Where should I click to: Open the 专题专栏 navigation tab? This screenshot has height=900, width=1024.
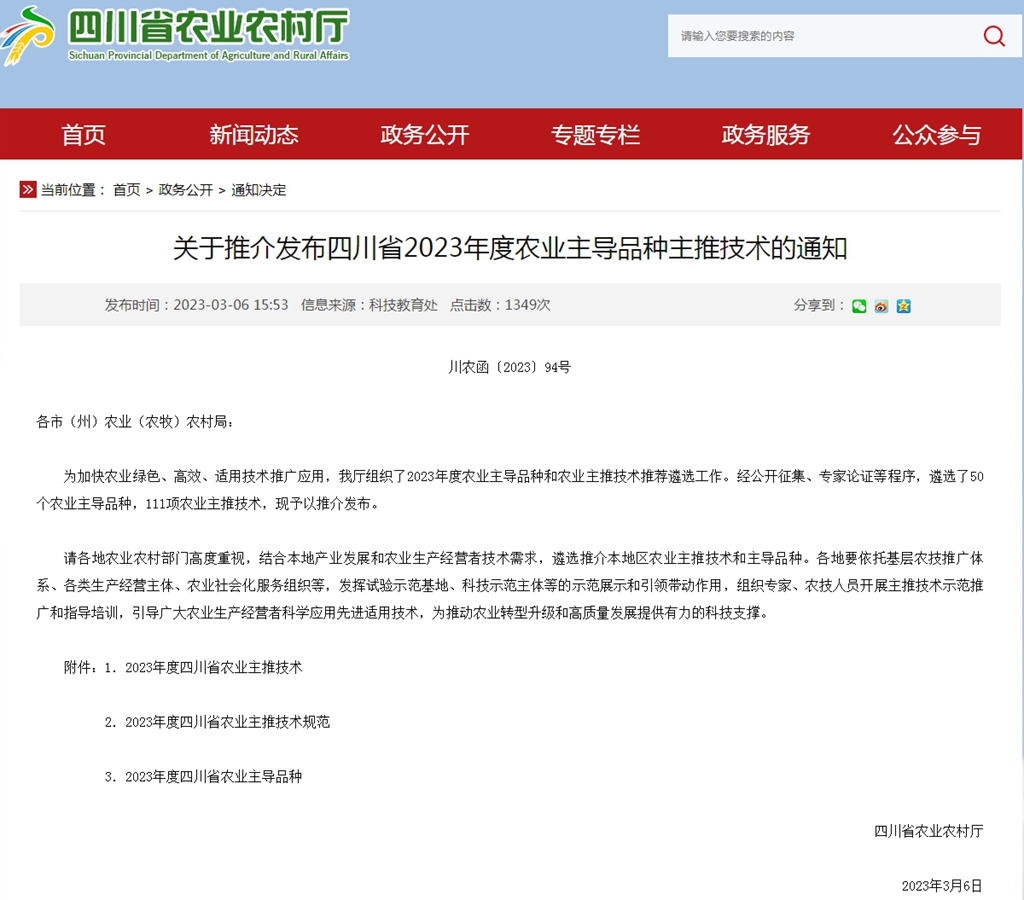coord(595,135)
